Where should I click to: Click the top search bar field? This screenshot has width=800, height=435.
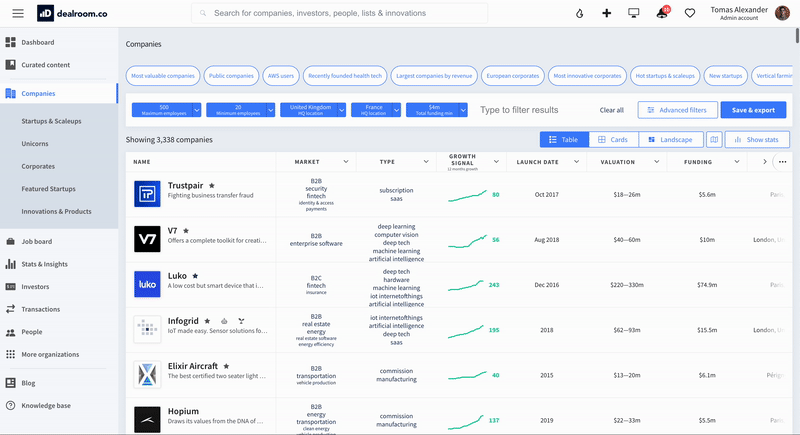pos(339,13)
